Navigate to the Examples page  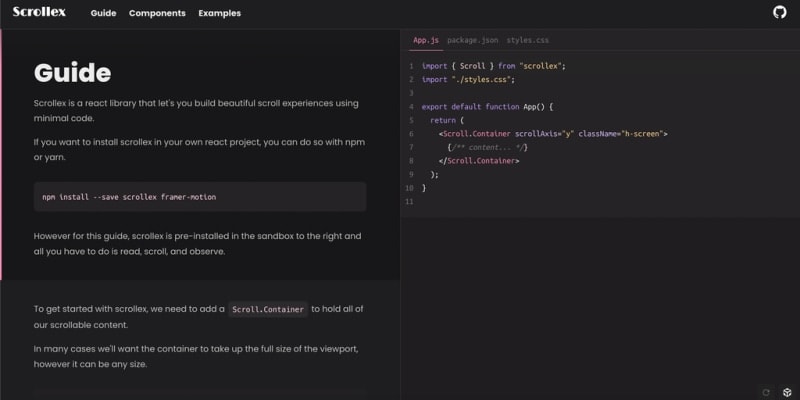pos(219,14)
